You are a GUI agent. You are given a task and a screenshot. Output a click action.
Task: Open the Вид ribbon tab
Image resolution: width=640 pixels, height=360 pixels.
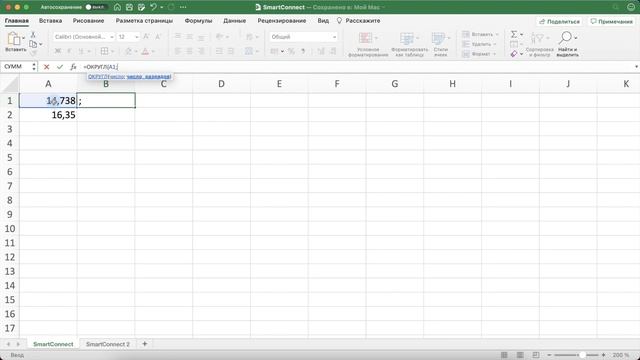323,20
